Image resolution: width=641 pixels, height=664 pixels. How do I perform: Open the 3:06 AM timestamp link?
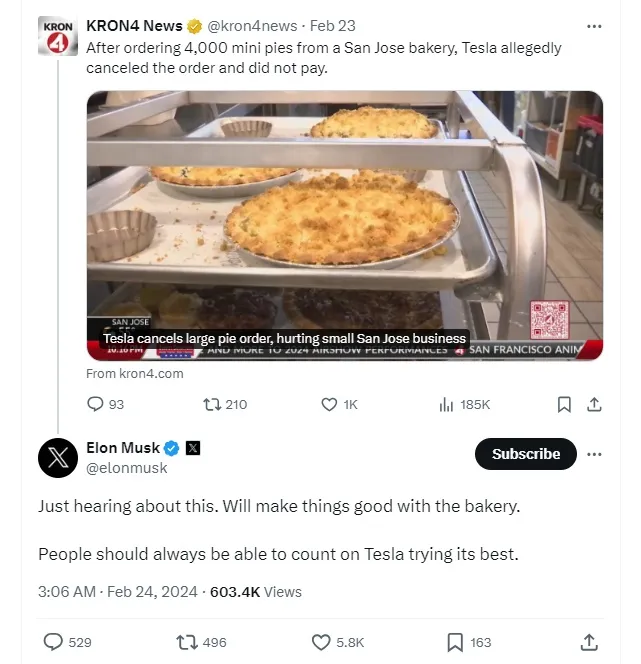click(68, 591)
